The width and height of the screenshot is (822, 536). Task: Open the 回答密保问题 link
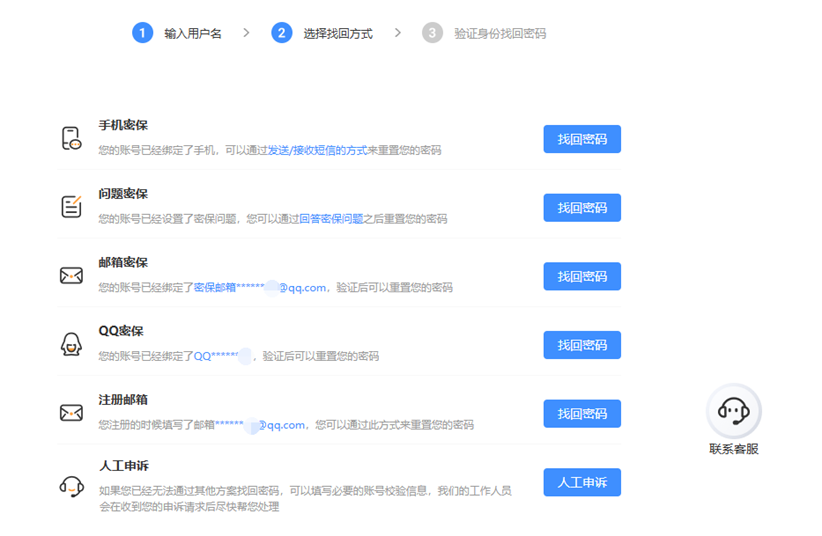coord(331,219)
